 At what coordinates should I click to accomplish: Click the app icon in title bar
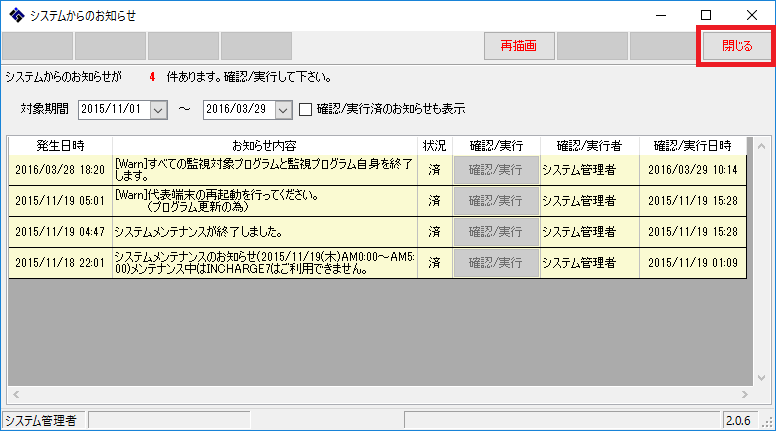coord(16,15)
